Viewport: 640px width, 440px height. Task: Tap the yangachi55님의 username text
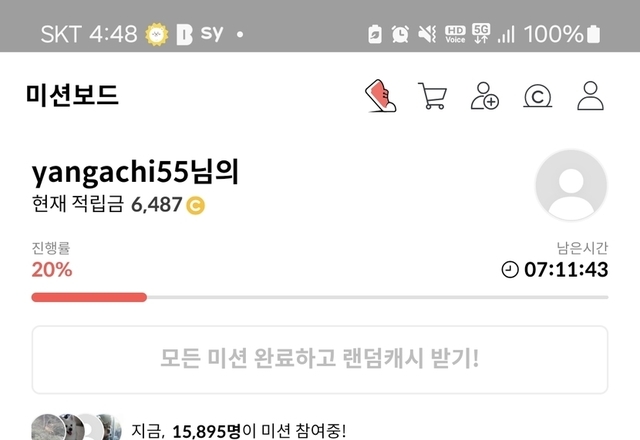point(135,172)
